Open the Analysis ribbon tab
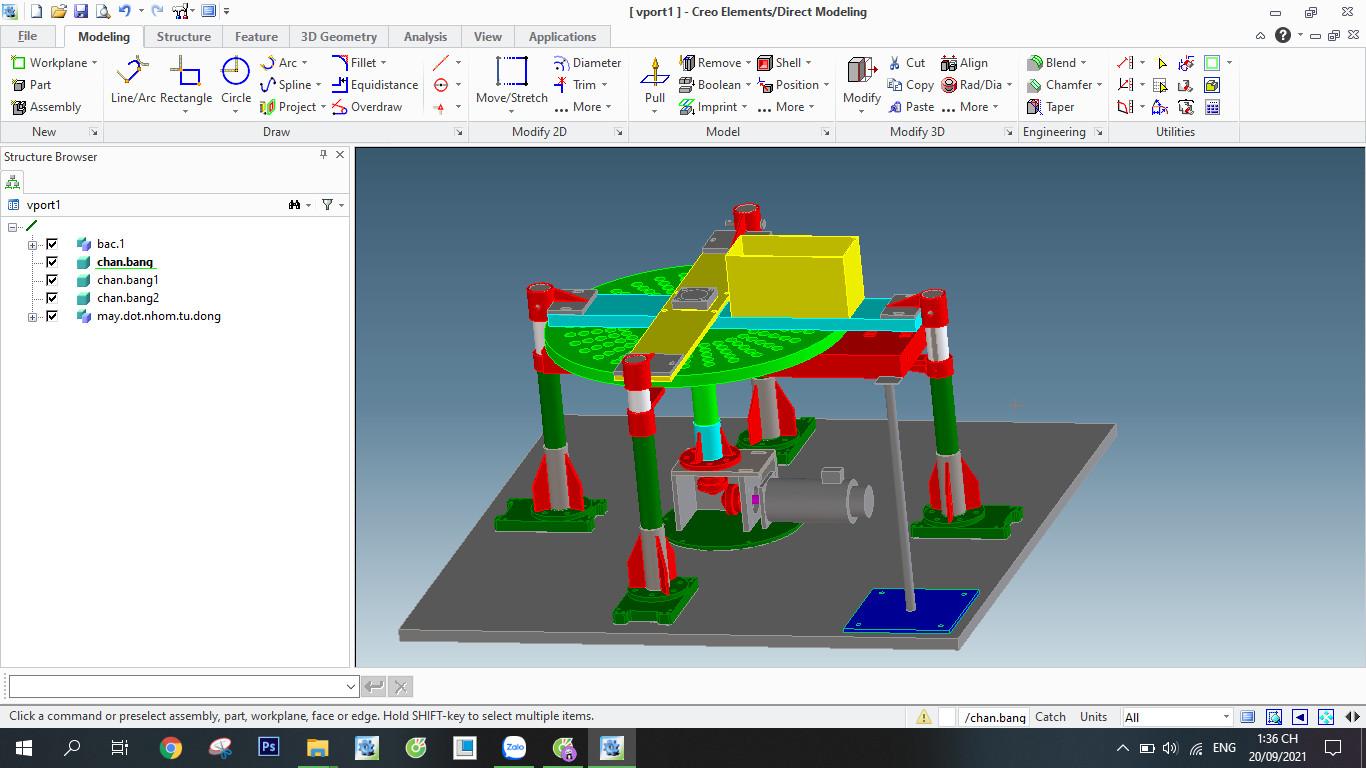 point(425,37)
